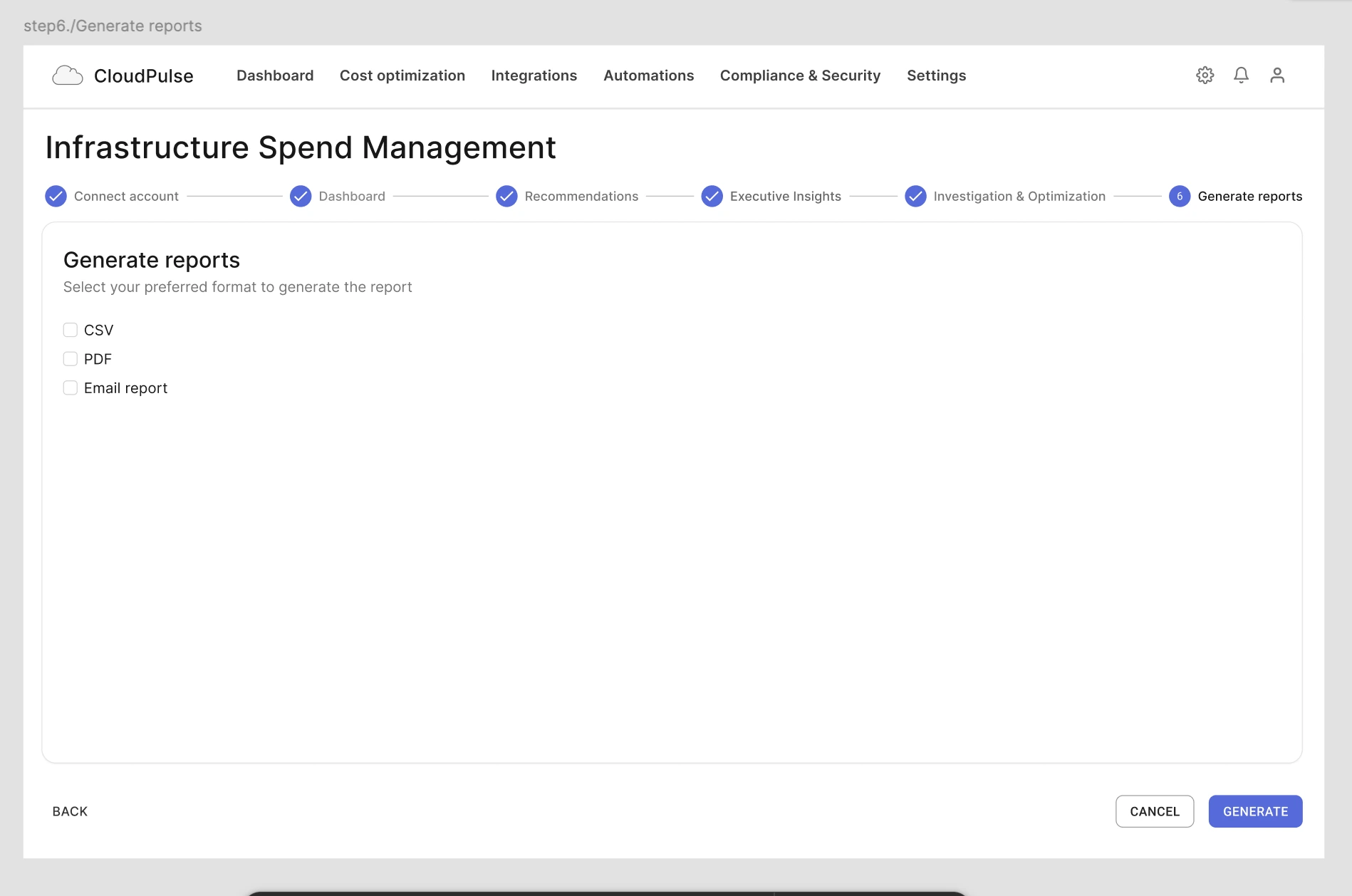Select the Executive Insights stepper label
Viewport: 1352px width, 896px height.
pos(785,196)
